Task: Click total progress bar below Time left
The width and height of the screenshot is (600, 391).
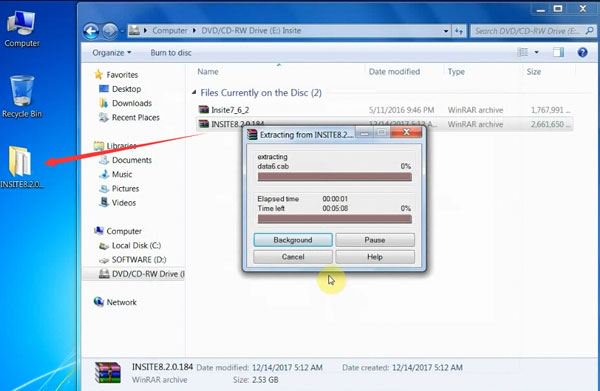Action: point(335,219)
